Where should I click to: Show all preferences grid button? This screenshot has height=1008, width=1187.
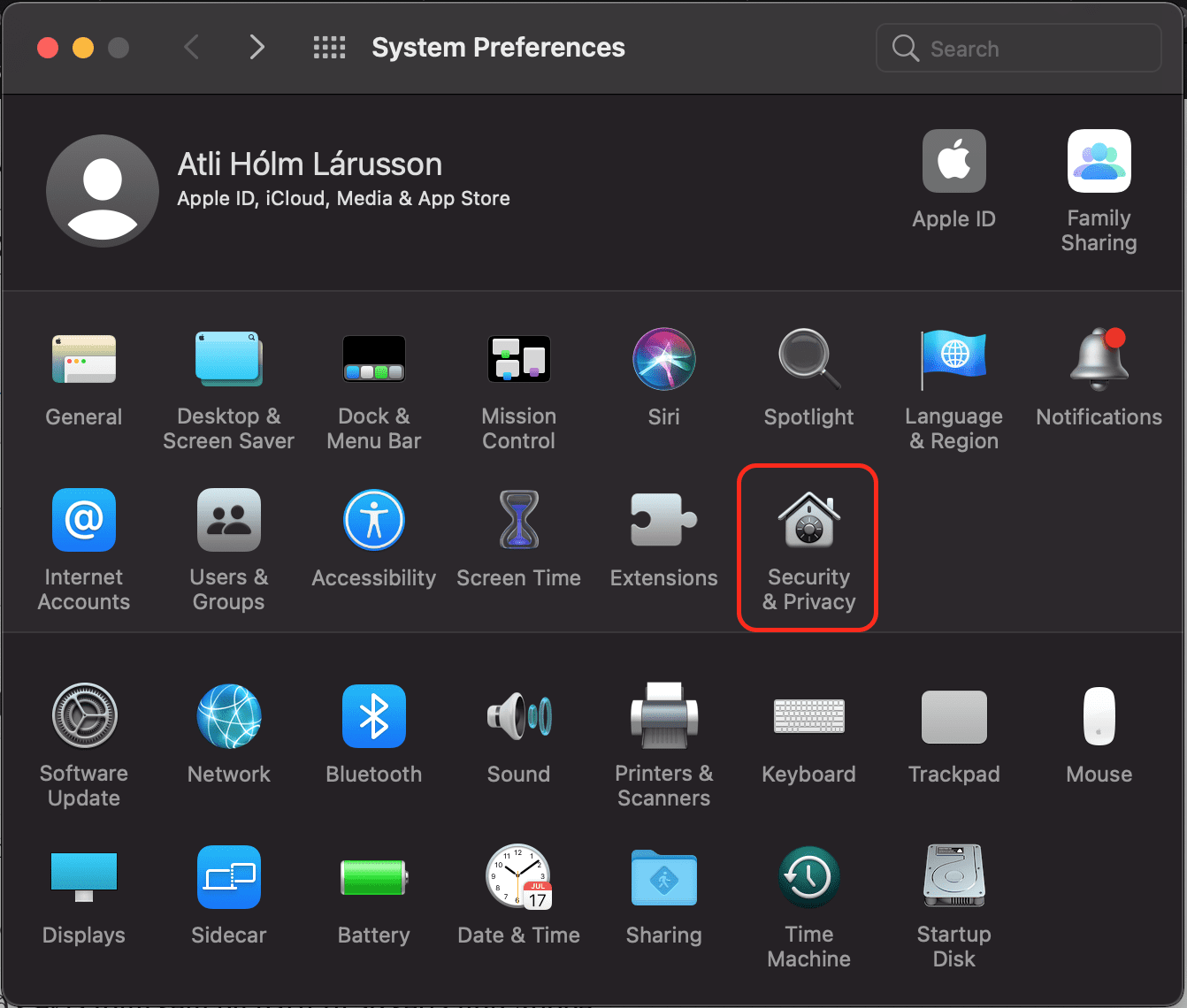click(x=329, y=48)
